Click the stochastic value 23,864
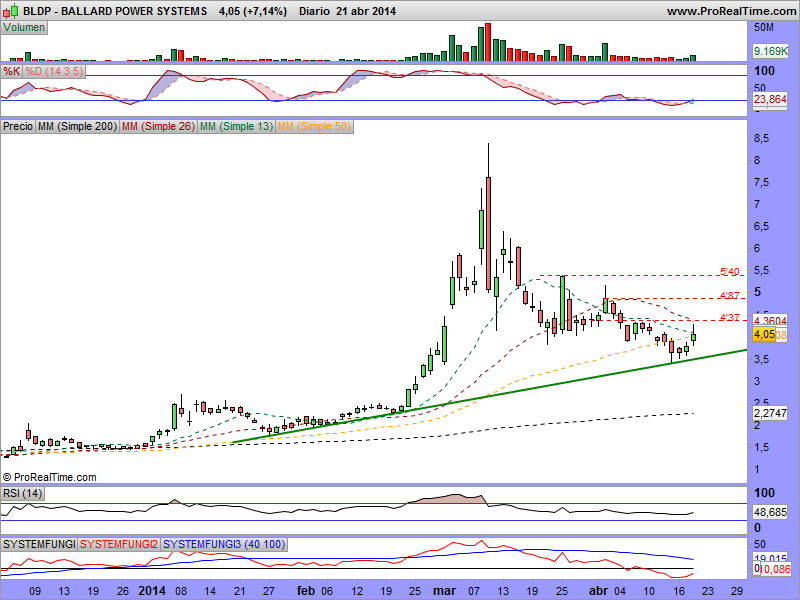The height and width of the screenshot is (600, 800). pyautogui.click(x=770, y=99)
